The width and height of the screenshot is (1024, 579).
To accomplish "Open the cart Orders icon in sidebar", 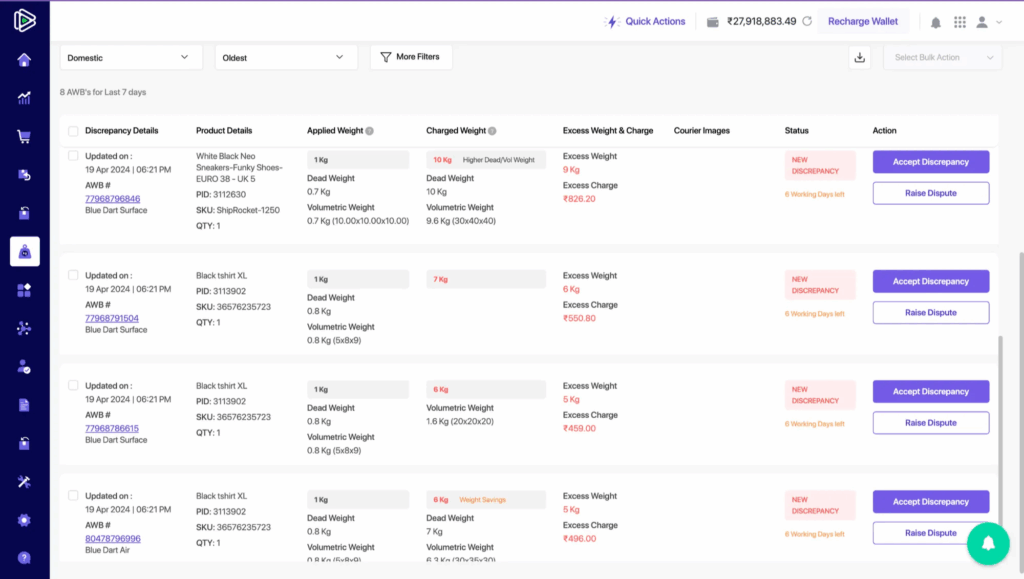I will click(24, 137).
